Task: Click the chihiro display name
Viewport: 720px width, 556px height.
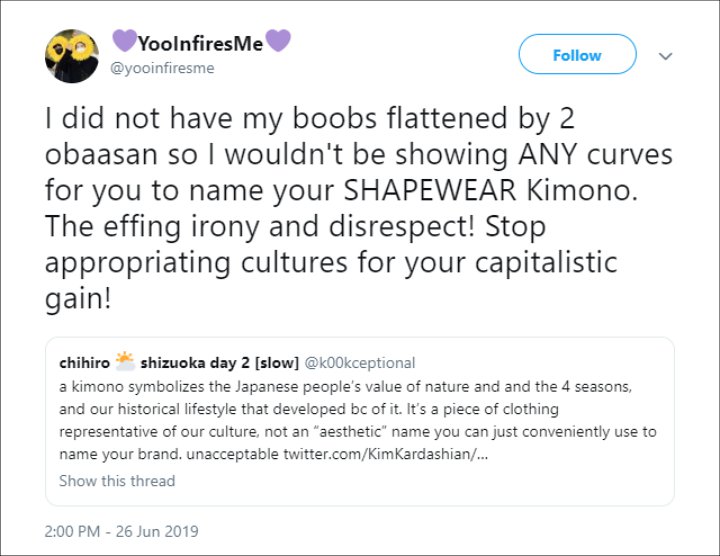Action: [84, 363]
